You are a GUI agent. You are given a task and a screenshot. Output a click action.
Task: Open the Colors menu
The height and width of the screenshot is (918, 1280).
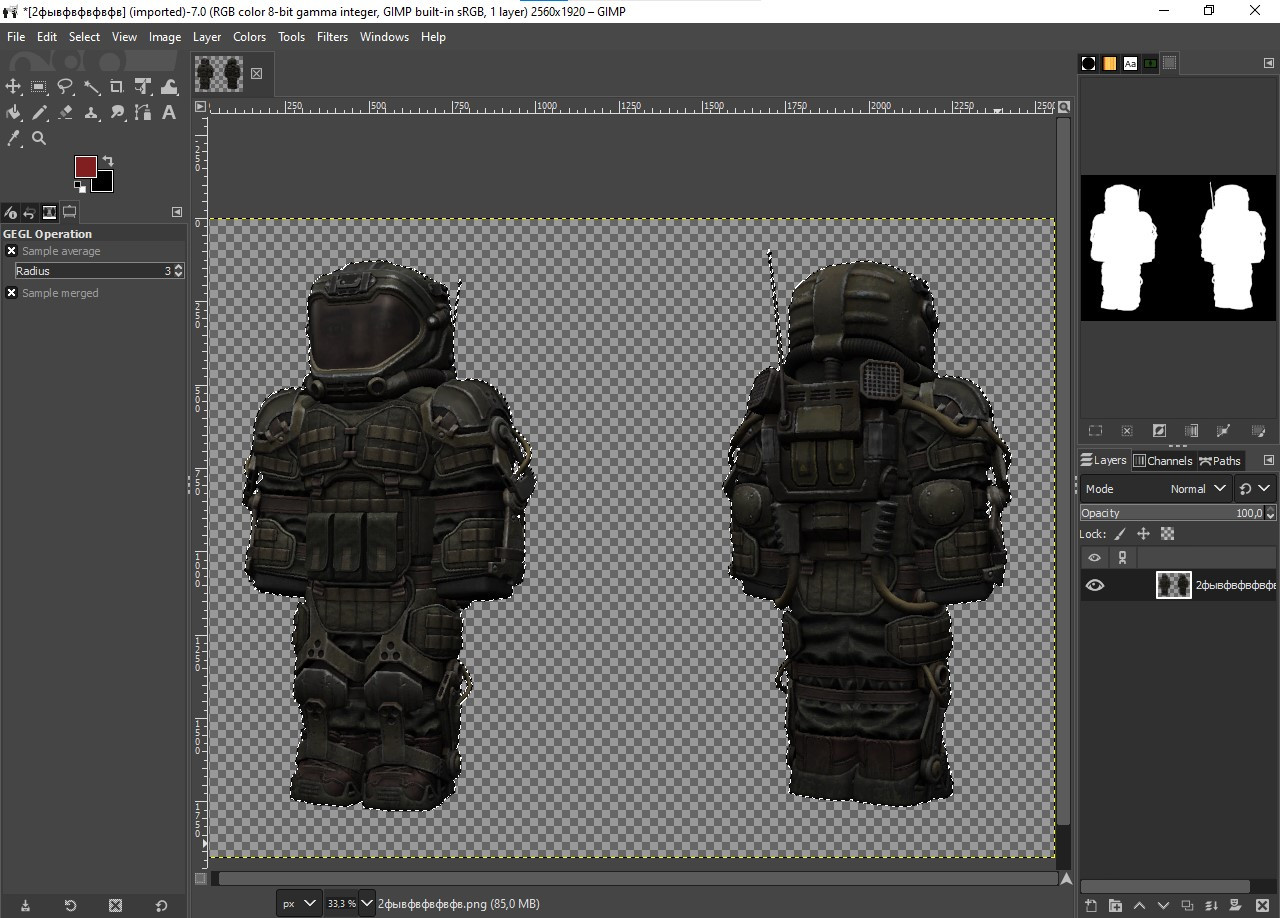[x=249, y=37]
